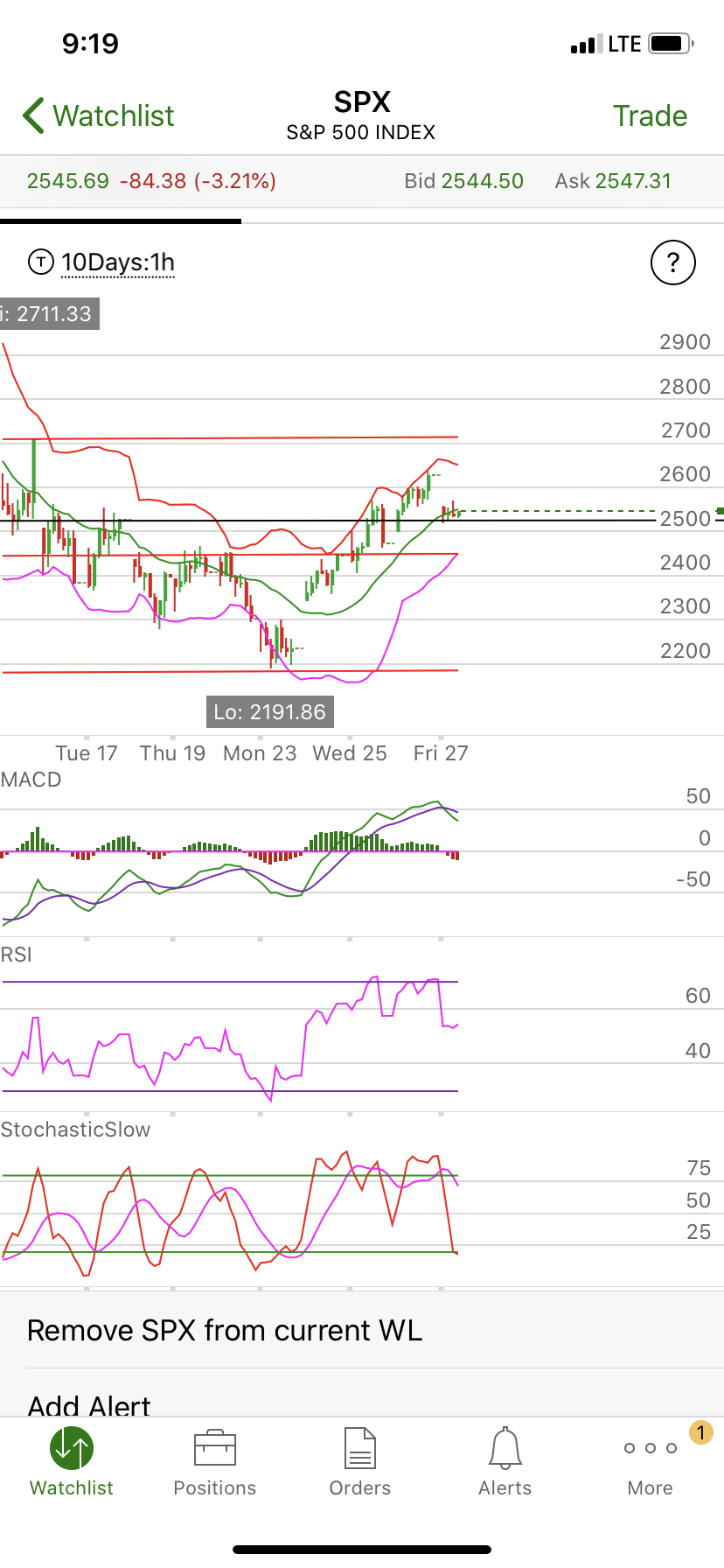
Task: Tap the change -84.38 (-3.21%)
Action: (198, 181)
